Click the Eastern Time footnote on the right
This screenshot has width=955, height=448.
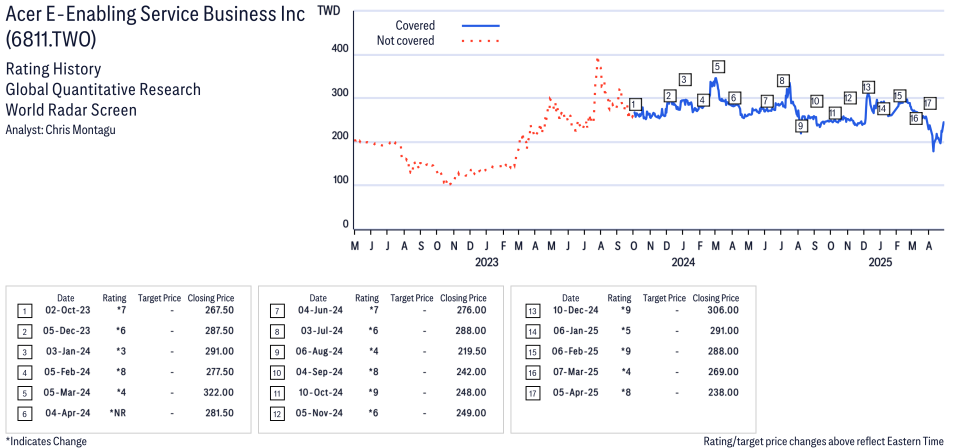823,441
